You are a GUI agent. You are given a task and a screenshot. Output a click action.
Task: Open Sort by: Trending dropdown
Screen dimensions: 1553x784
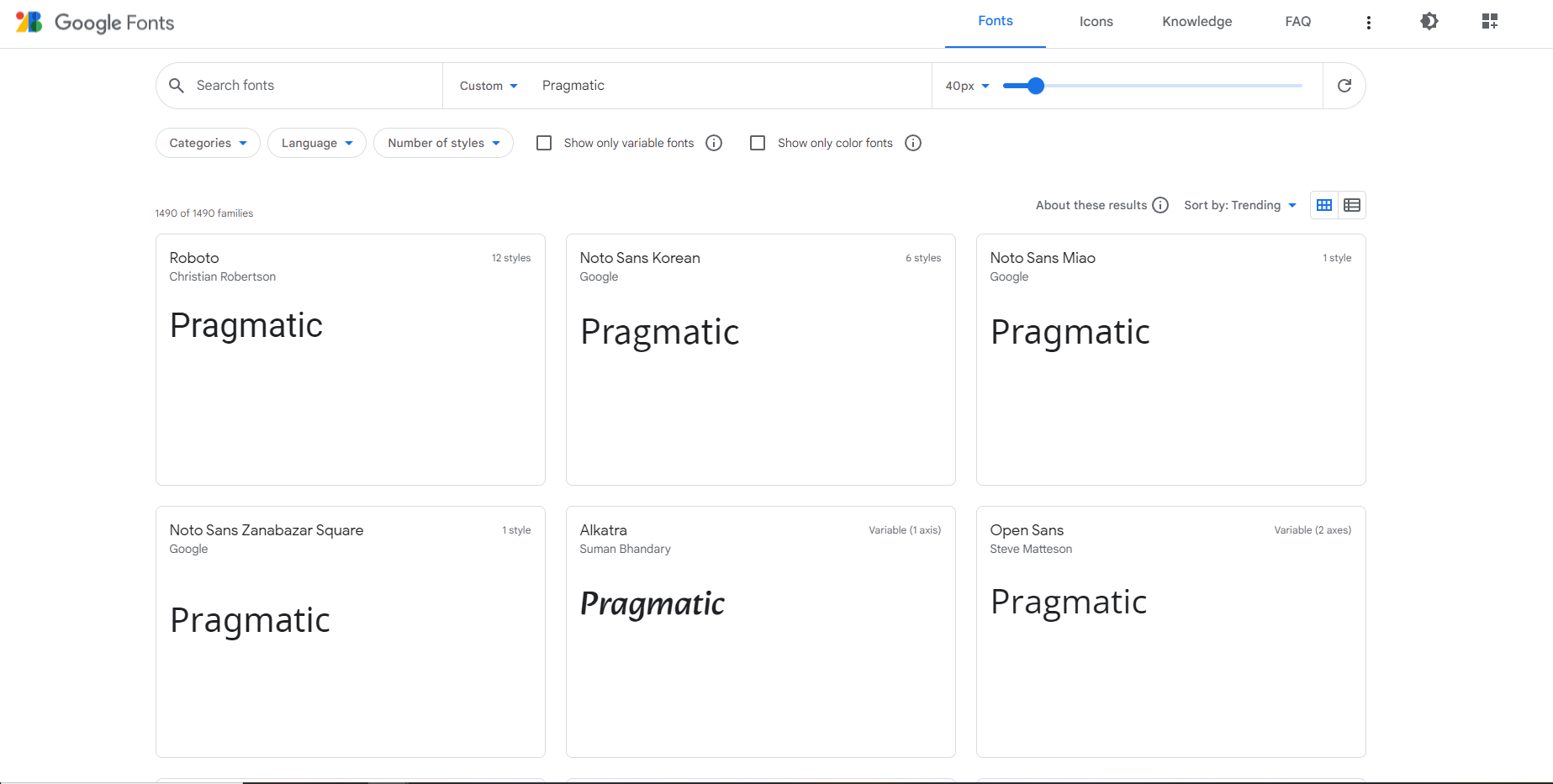pos(1240,205)
